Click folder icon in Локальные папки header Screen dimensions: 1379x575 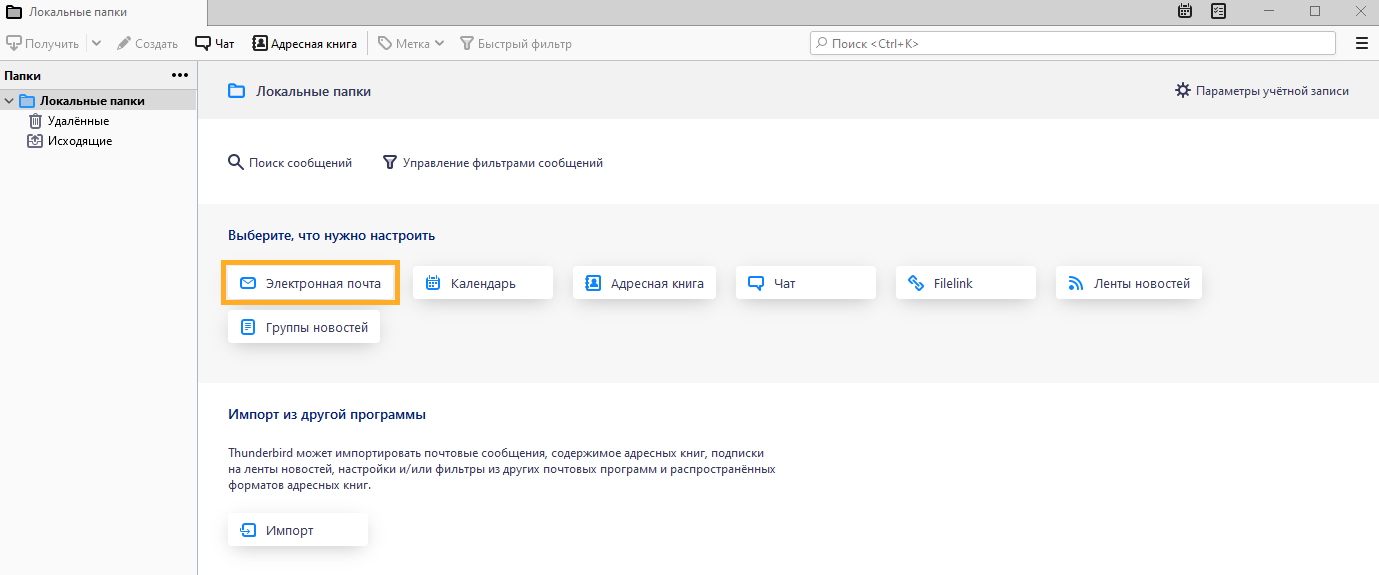pyautogui.click(x=236, y=91)
